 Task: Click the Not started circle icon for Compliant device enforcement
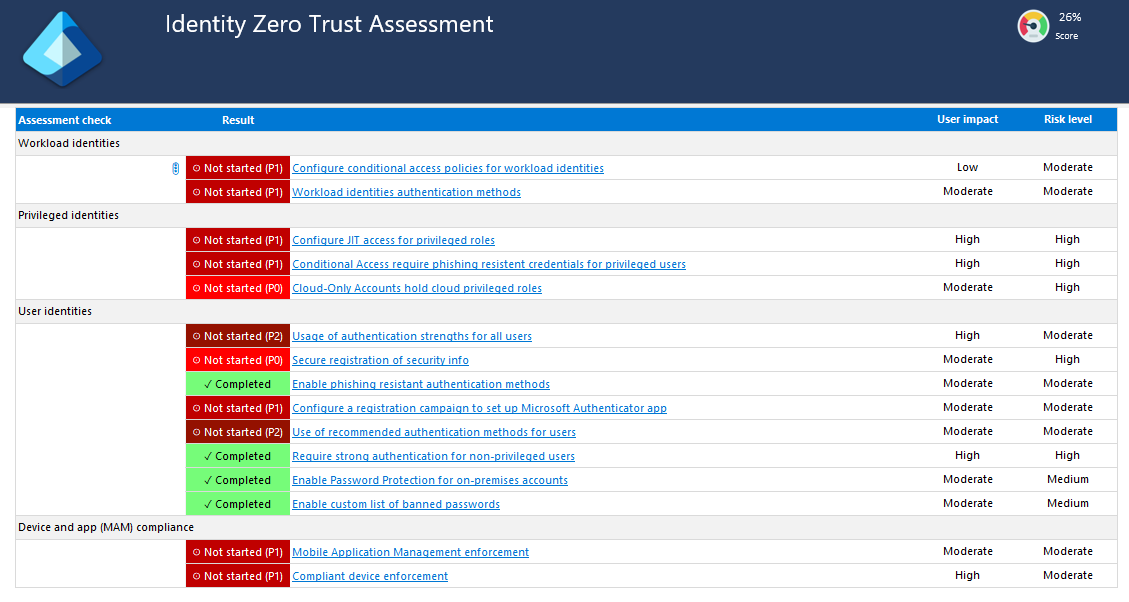point(198,575)
